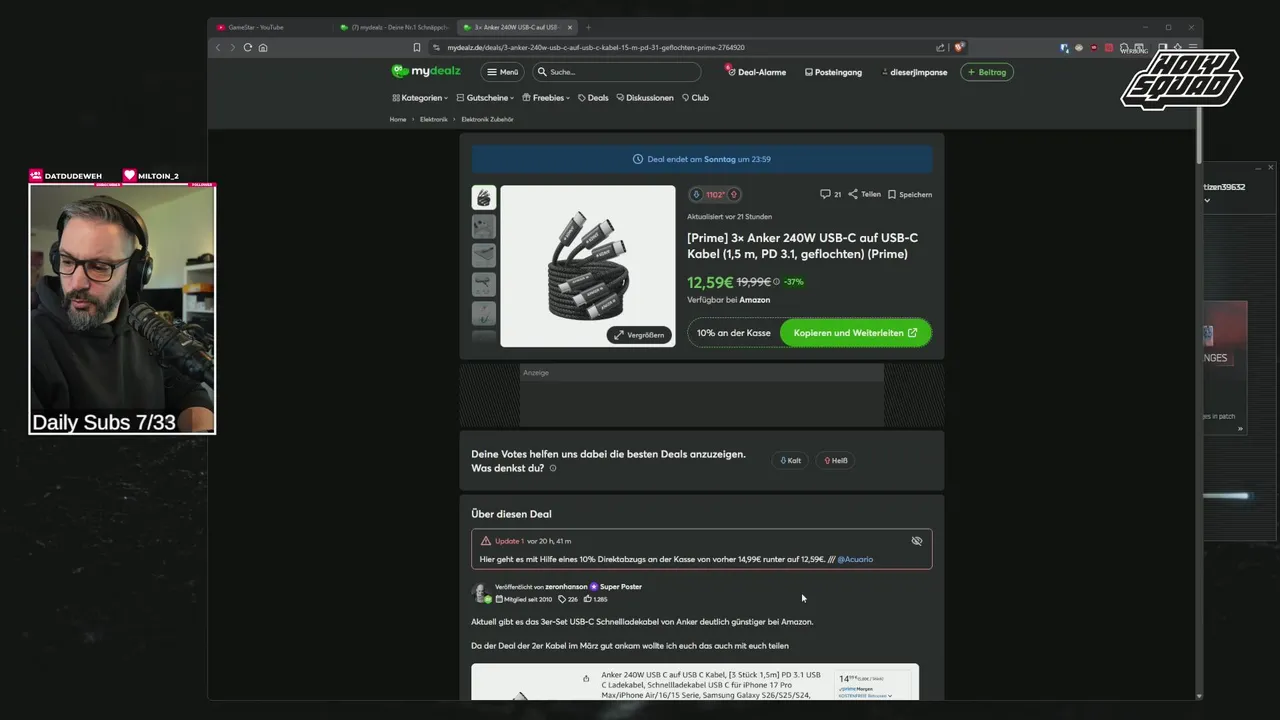Click the share icon in address bar
Image resolution: width=1280 pixels, height=720 pixels.
(940, 47)
